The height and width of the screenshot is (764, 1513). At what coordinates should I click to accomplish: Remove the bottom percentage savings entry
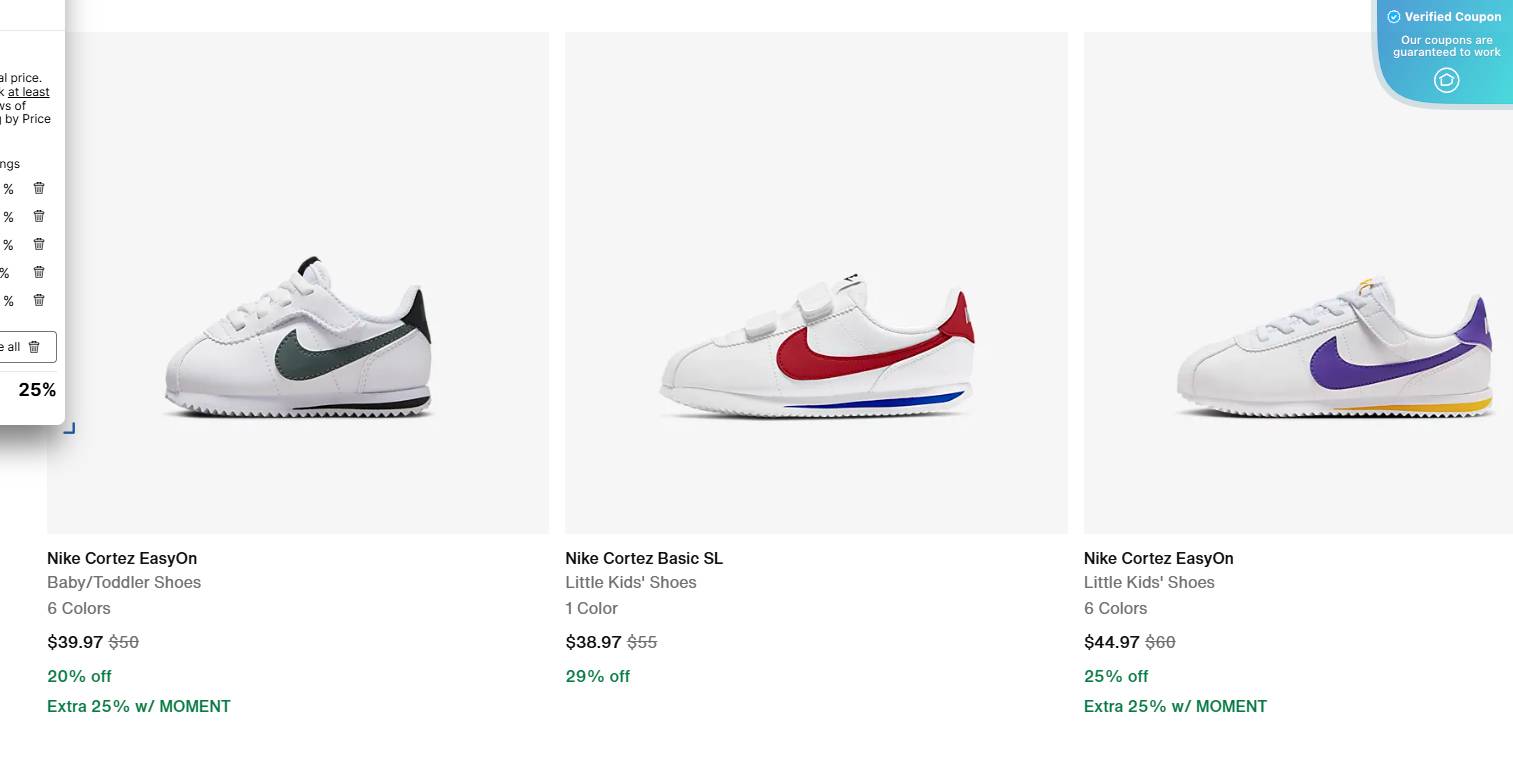(x=38, y=300)
